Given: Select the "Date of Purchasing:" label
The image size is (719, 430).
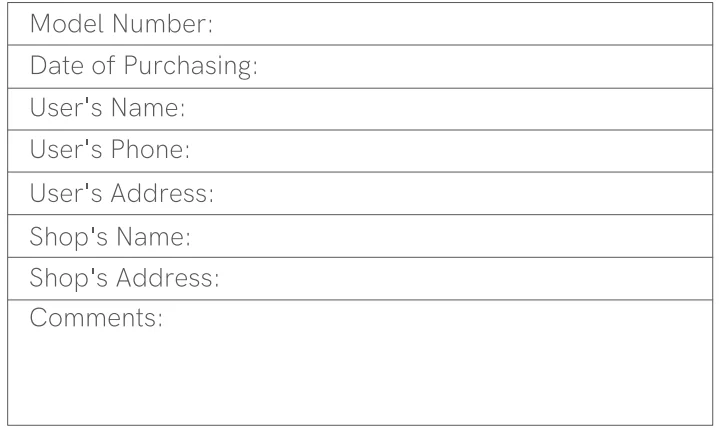Looking at the screenshot, I should click(x=145, y=66).
